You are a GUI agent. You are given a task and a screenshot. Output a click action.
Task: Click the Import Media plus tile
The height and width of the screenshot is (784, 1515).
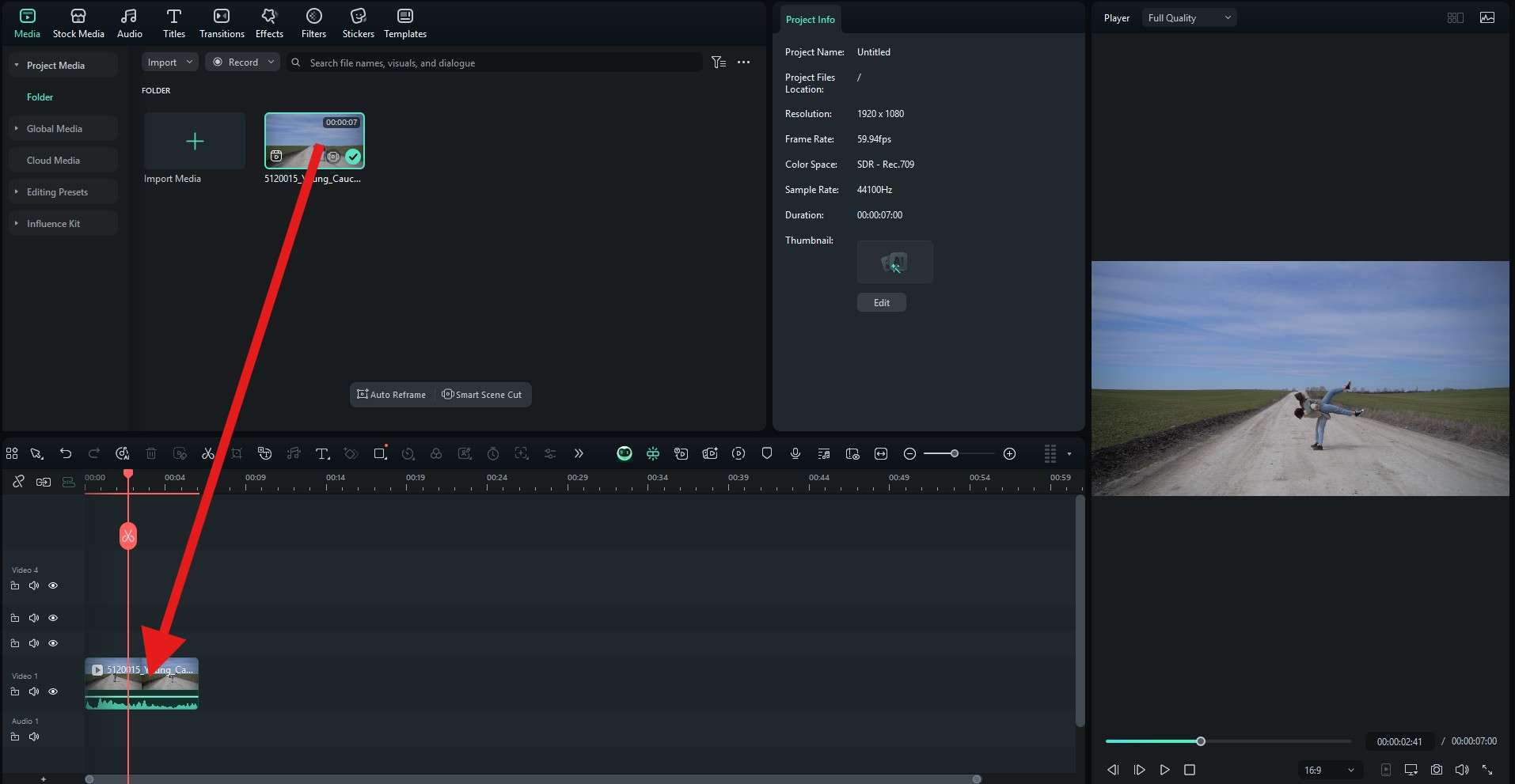point(195,141)
